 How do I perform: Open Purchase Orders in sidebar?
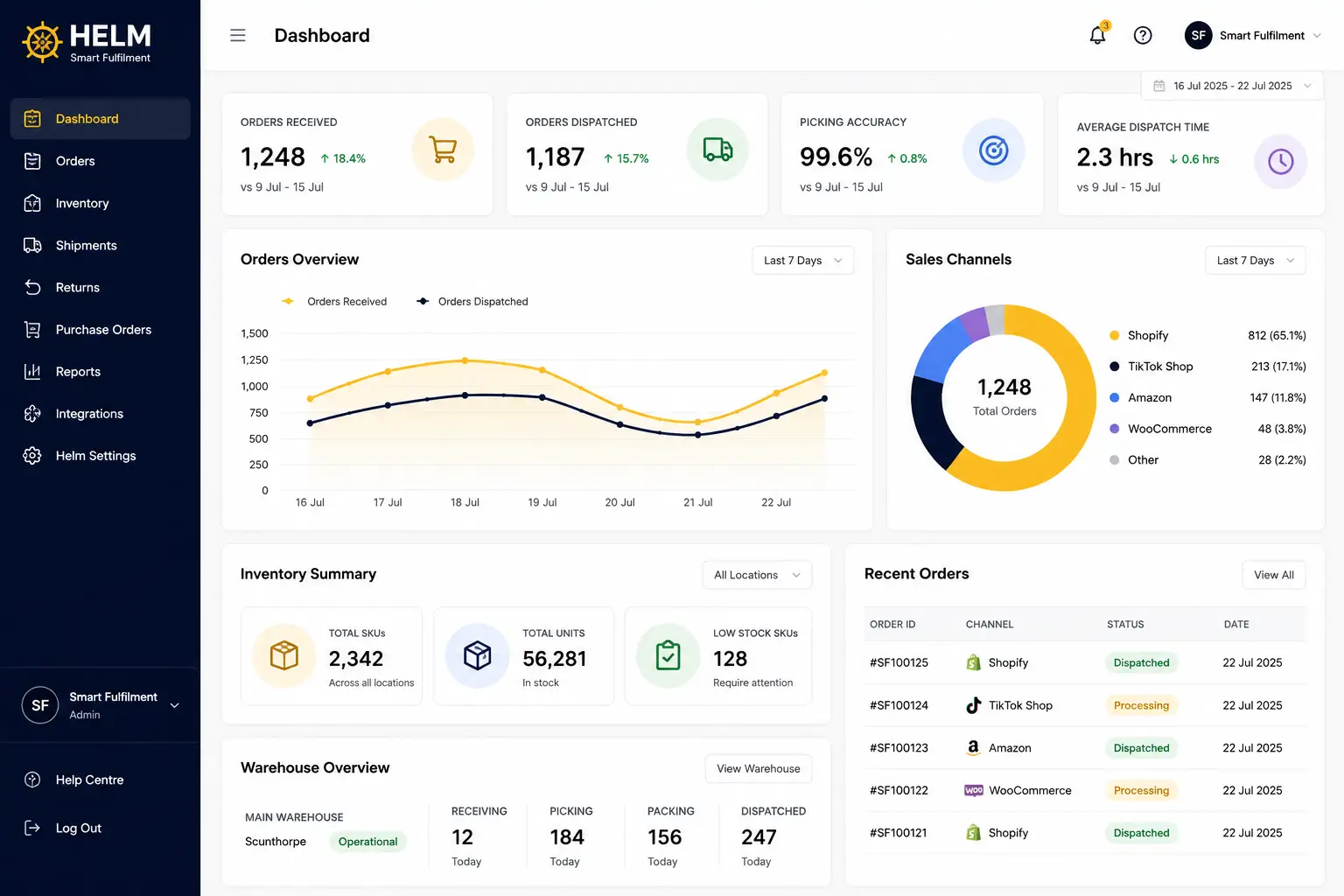tap(100, 330)
